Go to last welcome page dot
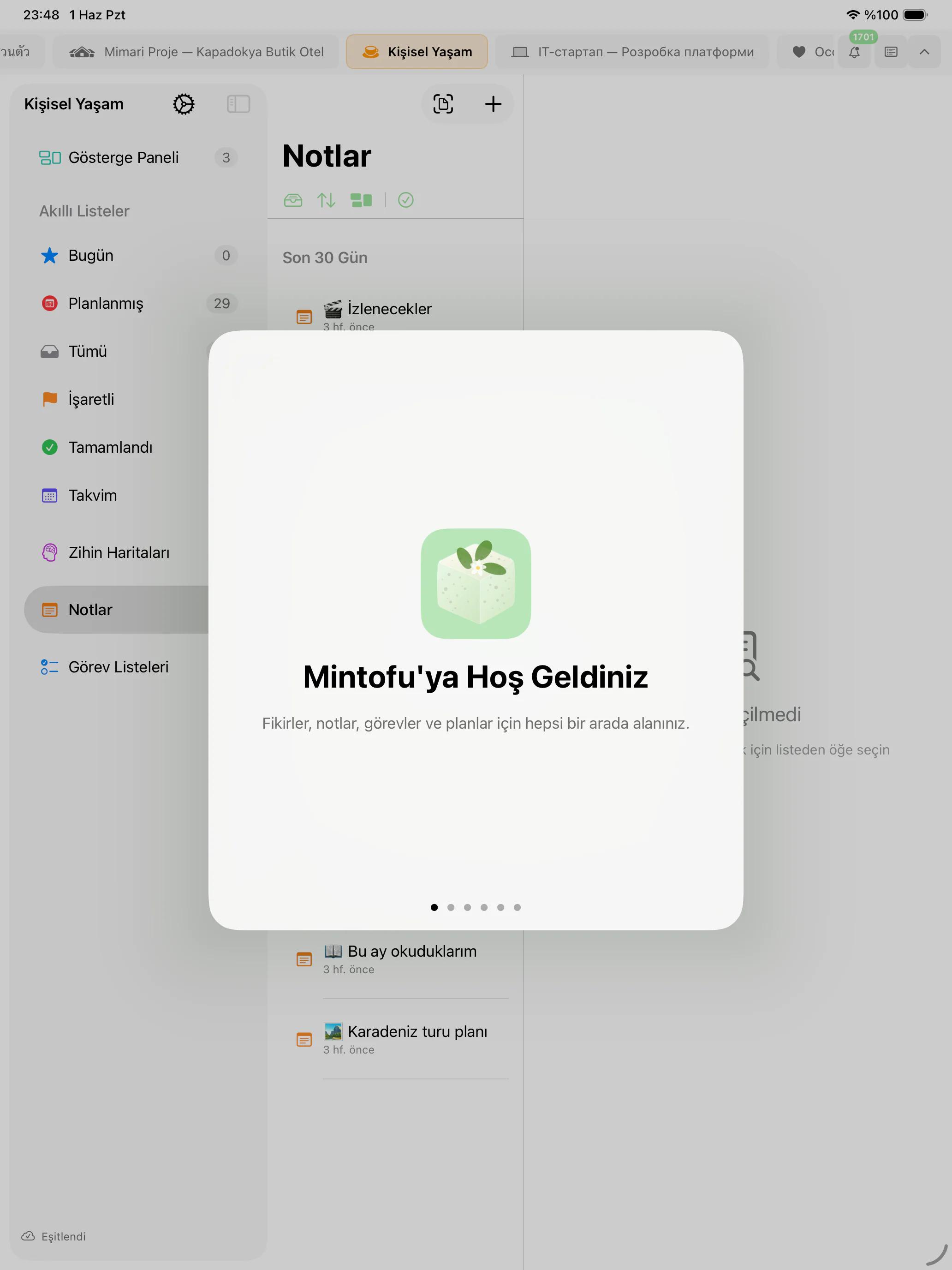Image resolution: width=952 pixels, height=1270 pixels. [x=518, y=907]
